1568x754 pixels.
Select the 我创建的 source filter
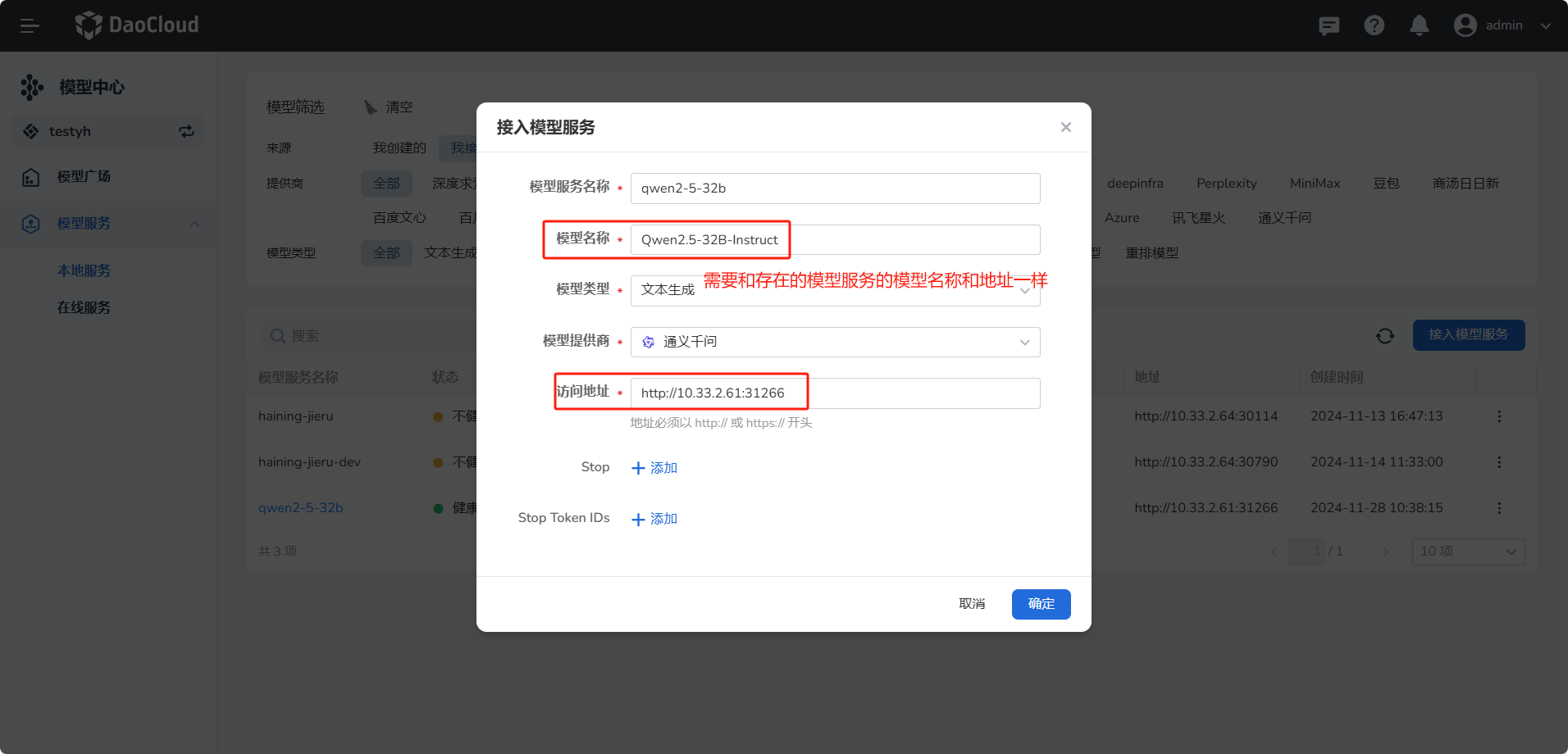coord(399,148)
